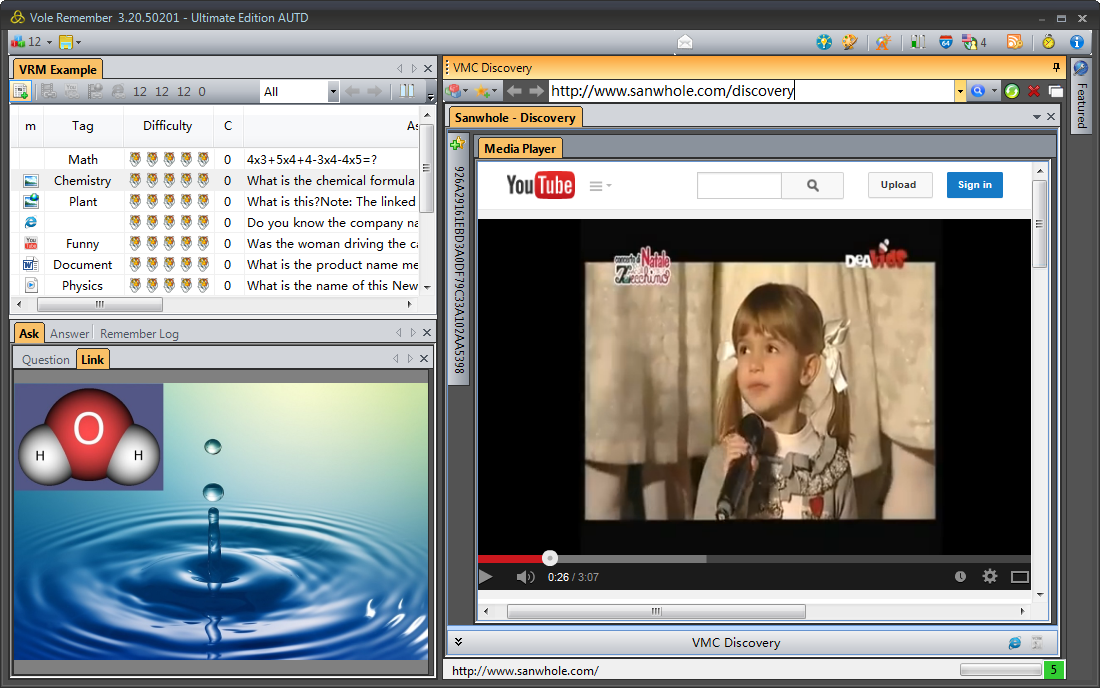Click the URL address field
The height and width of the screenshot is (688, 1100).
(x=751, y=91)
